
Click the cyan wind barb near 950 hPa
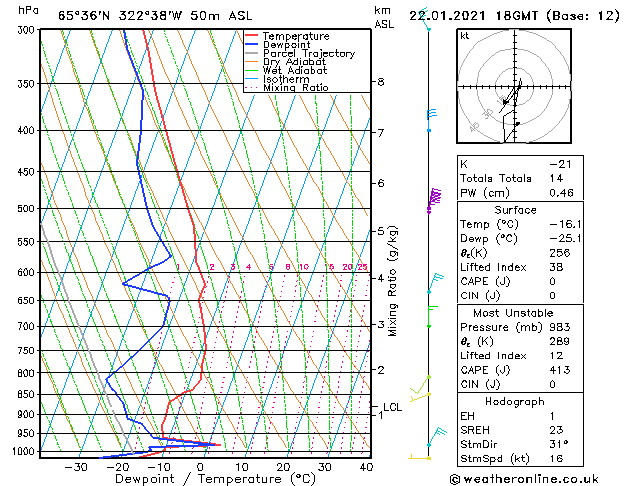tap(436, 437)
